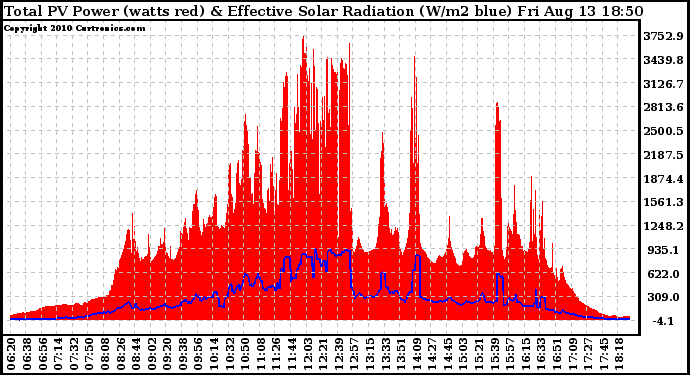Click the x-axis time label 10:14

click(x=214, y=354)
